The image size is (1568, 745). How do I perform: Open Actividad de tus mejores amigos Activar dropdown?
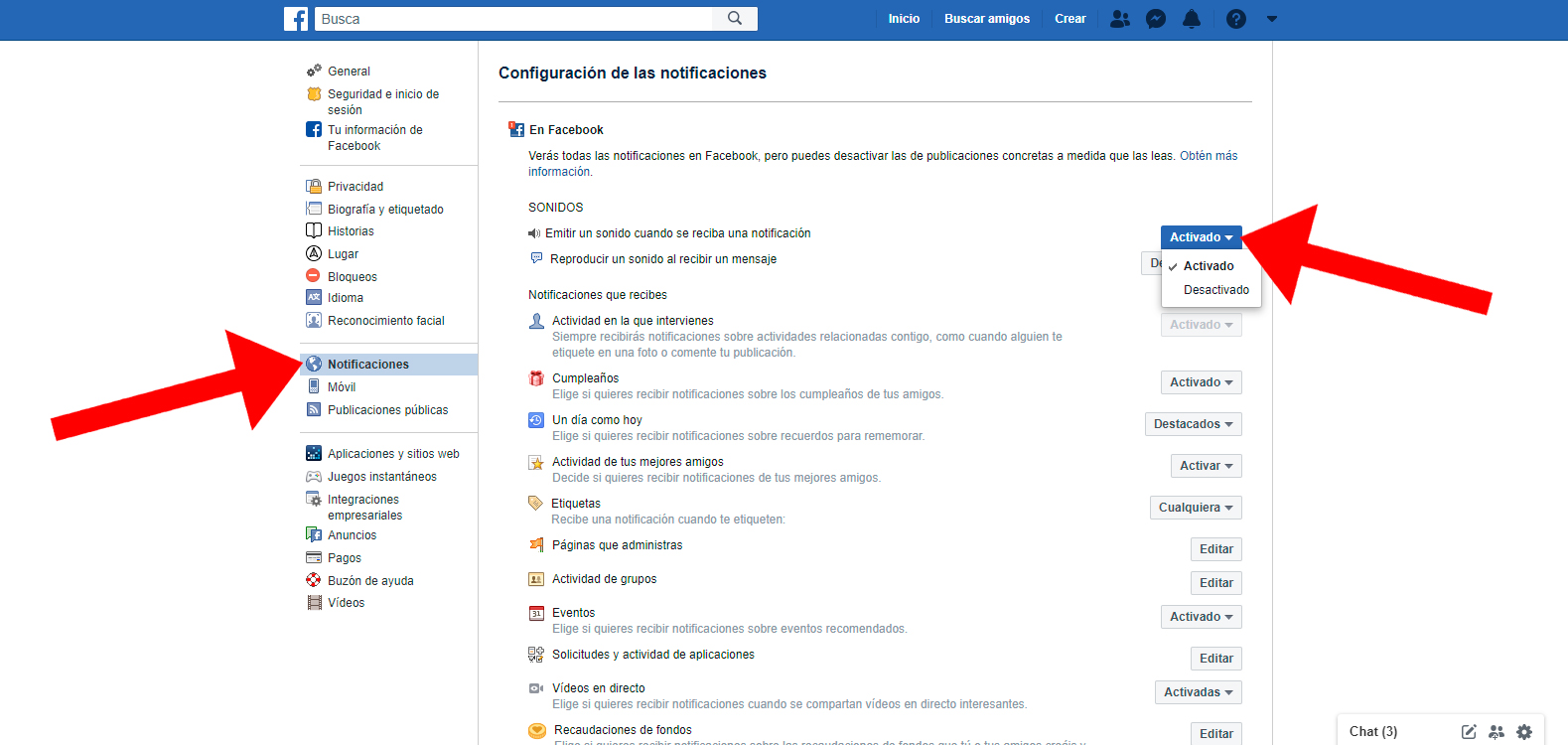1207,466
